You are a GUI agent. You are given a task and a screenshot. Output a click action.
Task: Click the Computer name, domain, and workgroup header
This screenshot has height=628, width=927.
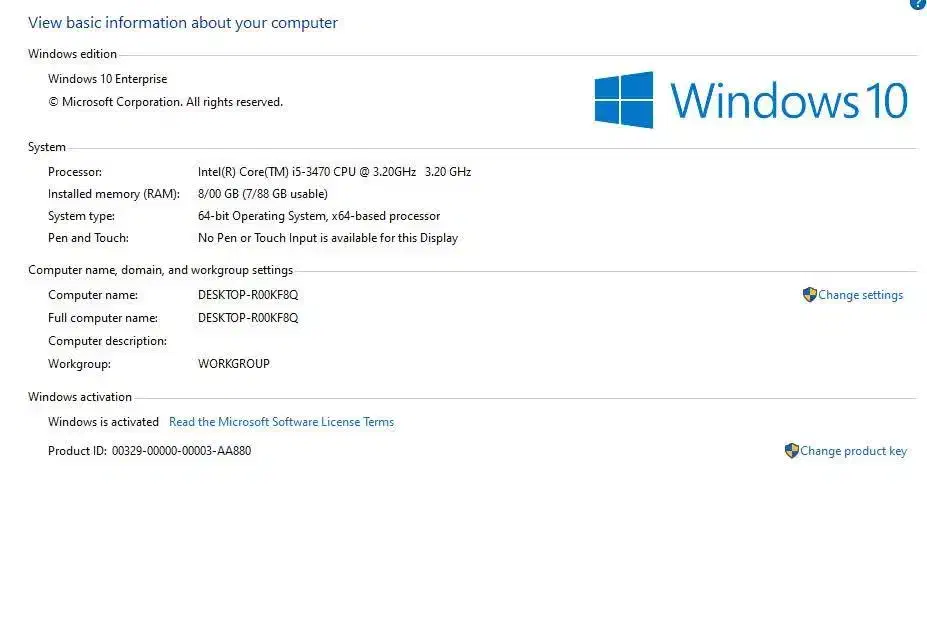point(160,270)
